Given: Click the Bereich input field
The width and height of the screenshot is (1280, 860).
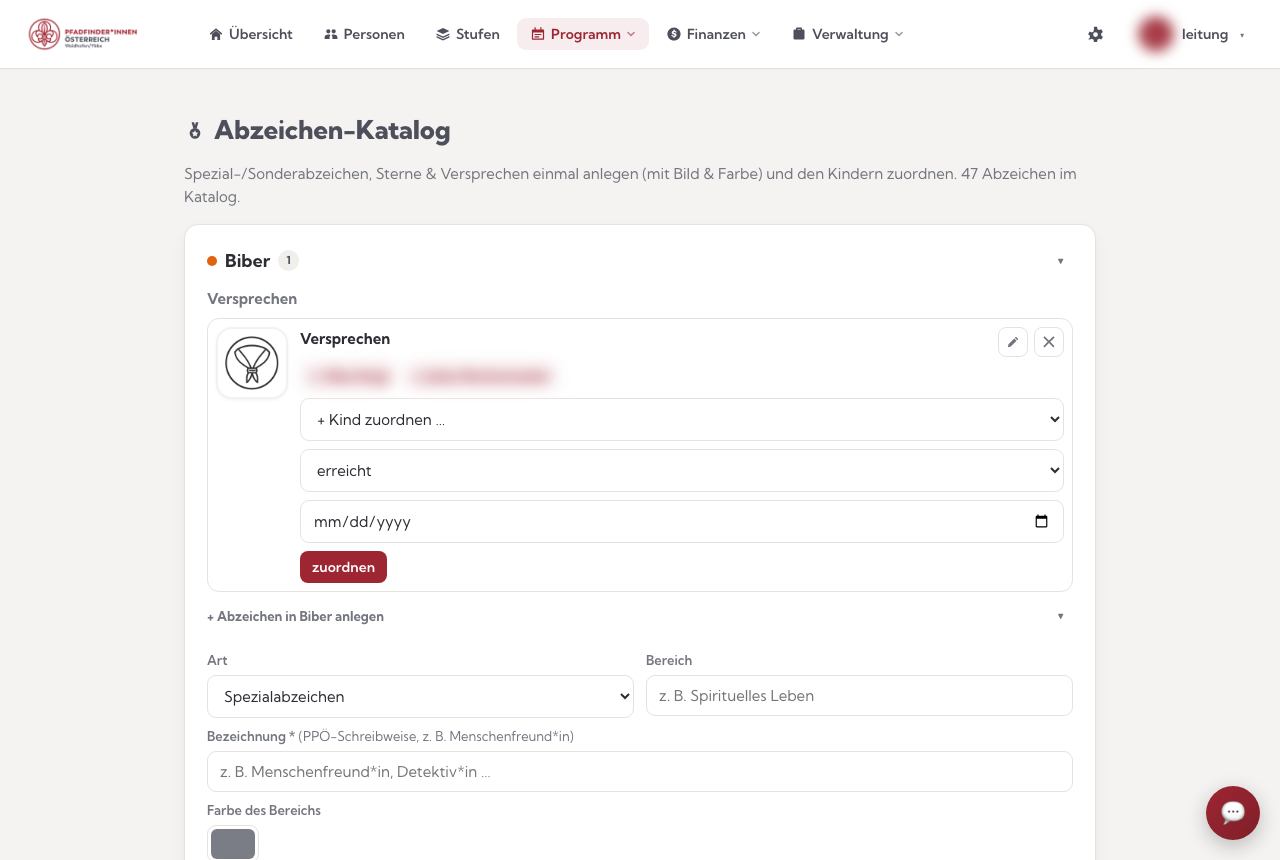Looking at the screenshot, I should point(859,696).
